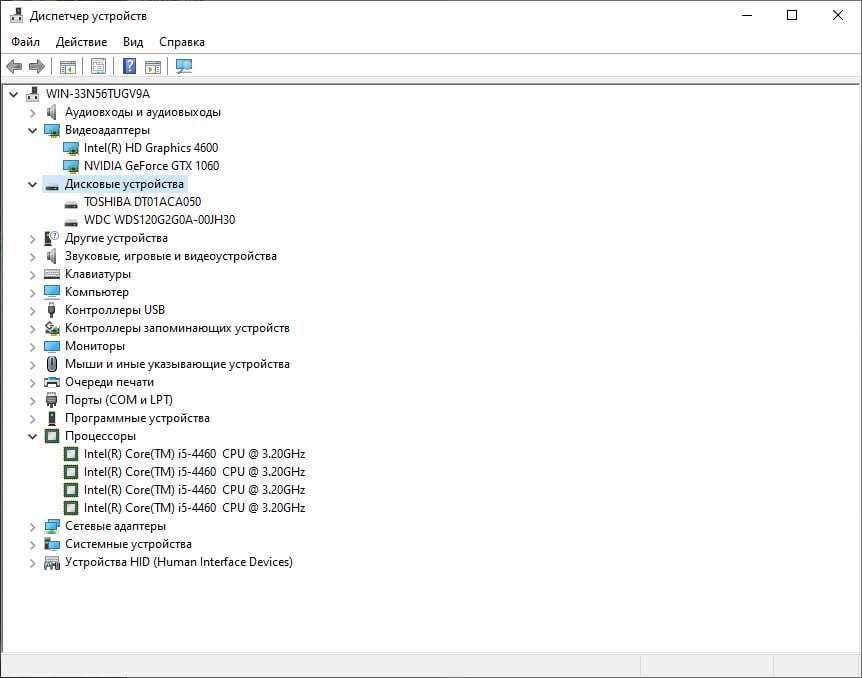862x678 pixels.
Task: Select Устройства HID (Human Interface Devices) label
Action: point(179,562)
